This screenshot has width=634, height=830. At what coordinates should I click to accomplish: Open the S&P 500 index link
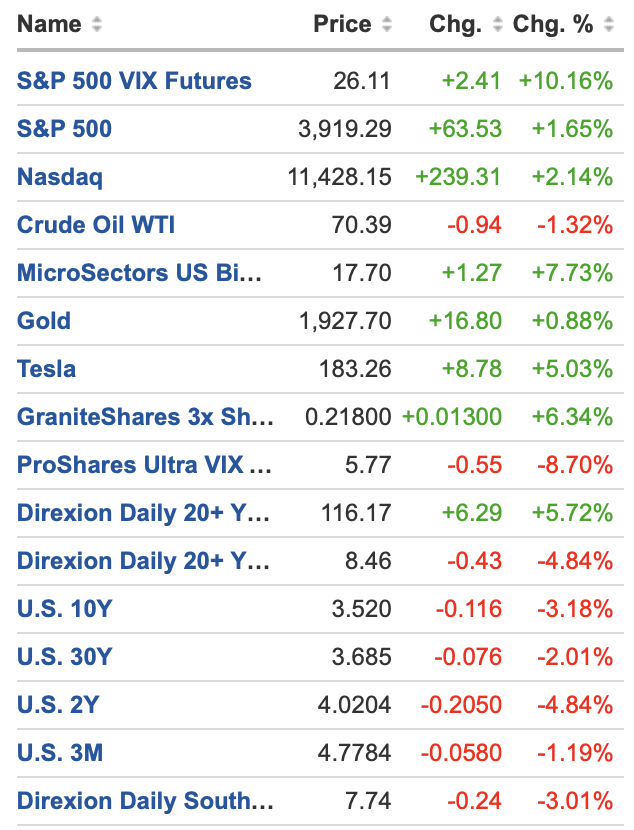64,129
